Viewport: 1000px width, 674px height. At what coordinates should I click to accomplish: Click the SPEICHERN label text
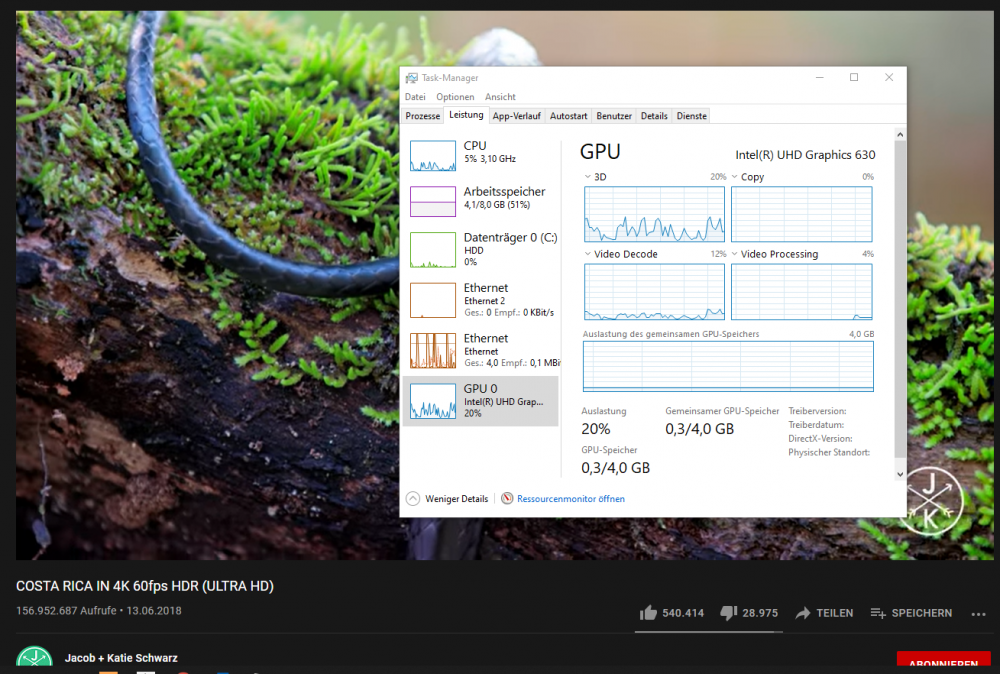922,613
